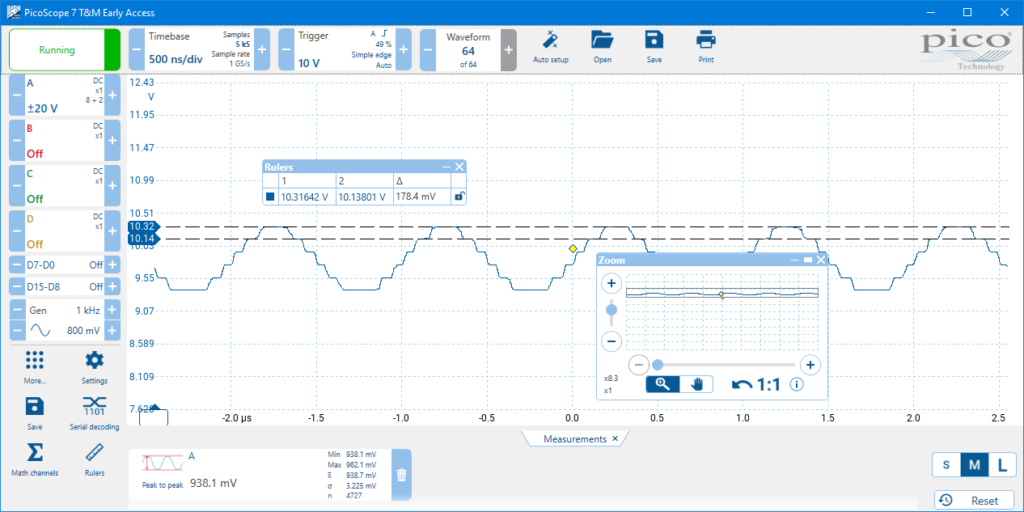Decrease channel A range with minus
Screen dimensions: 1024x512
click(16, 95)
